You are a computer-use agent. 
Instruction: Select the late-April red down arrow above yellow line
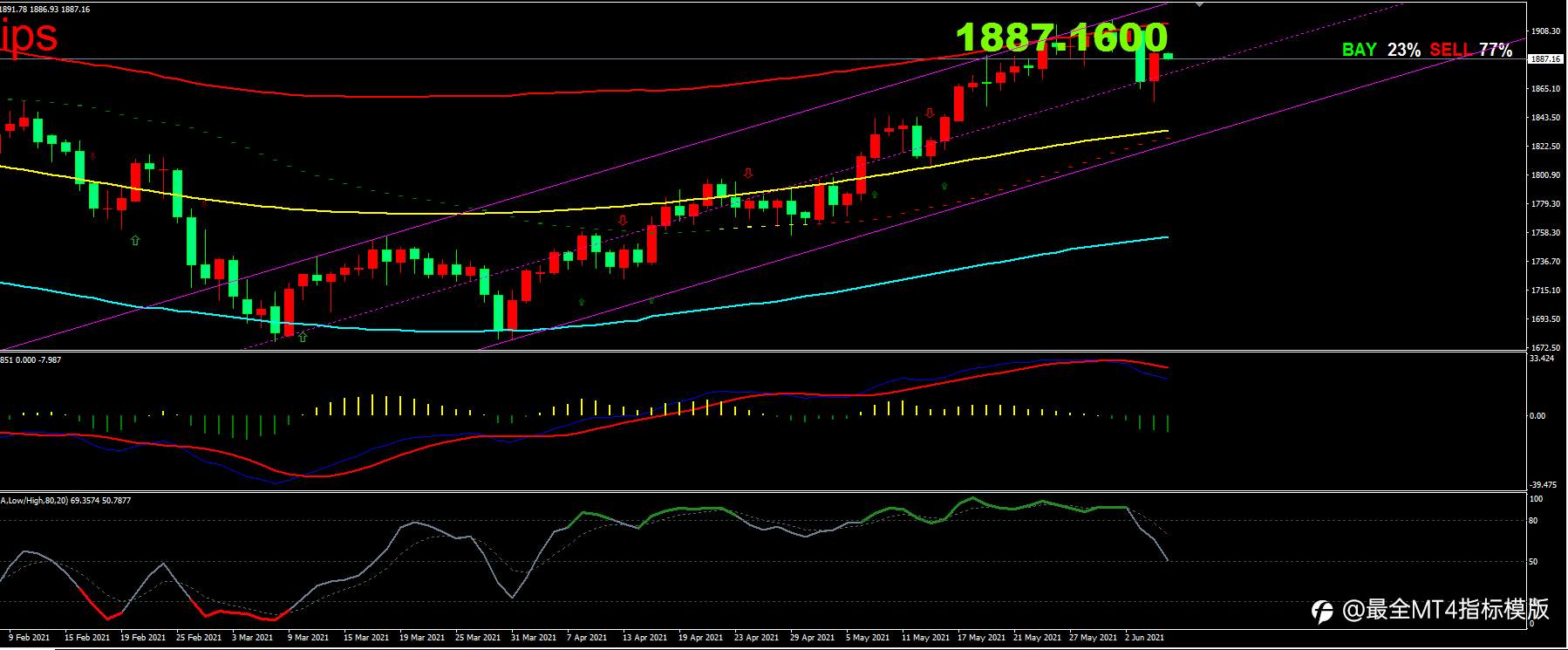748,173
